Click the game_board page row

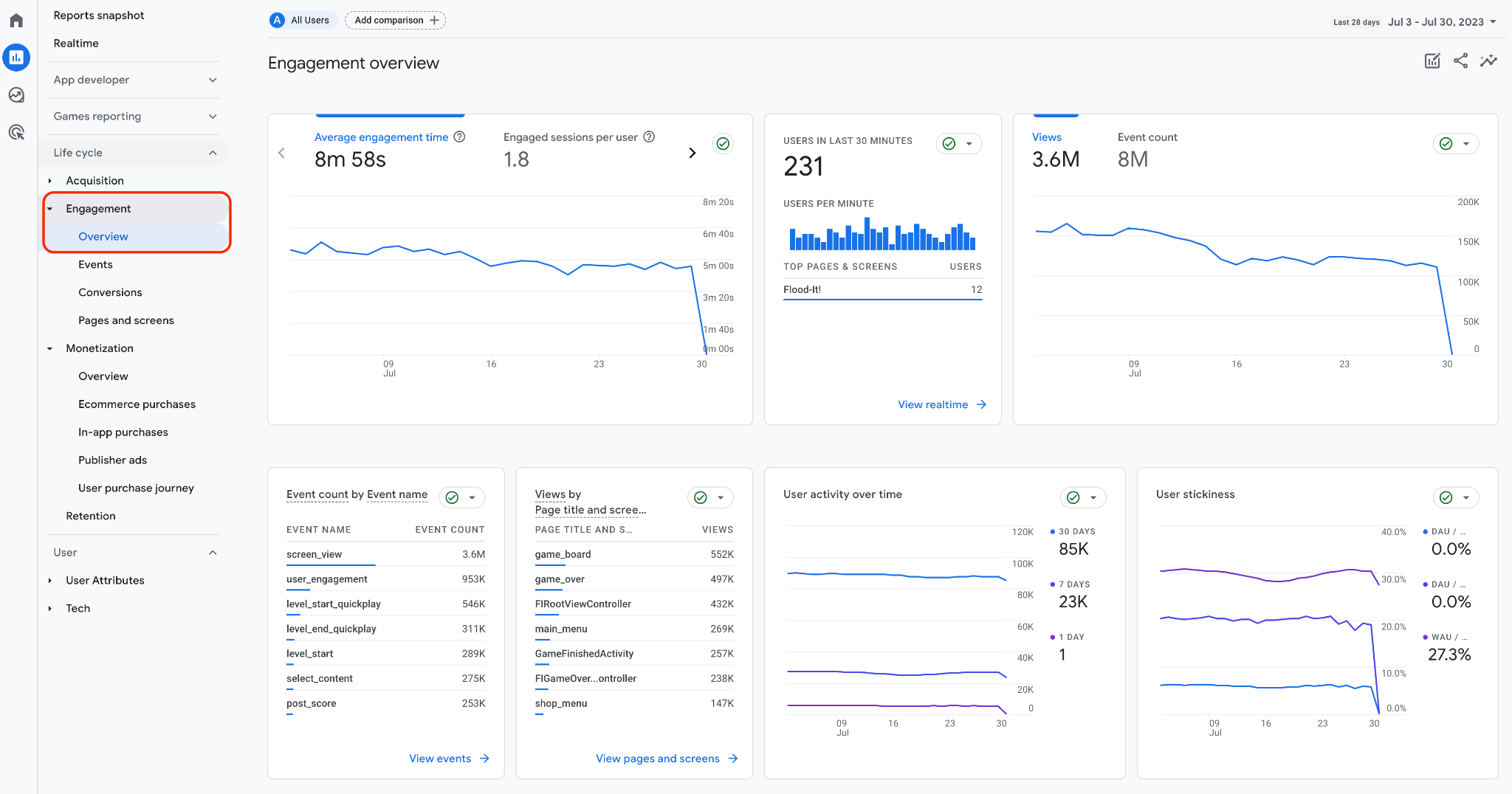pyautogui.click(x=634, y=554)
